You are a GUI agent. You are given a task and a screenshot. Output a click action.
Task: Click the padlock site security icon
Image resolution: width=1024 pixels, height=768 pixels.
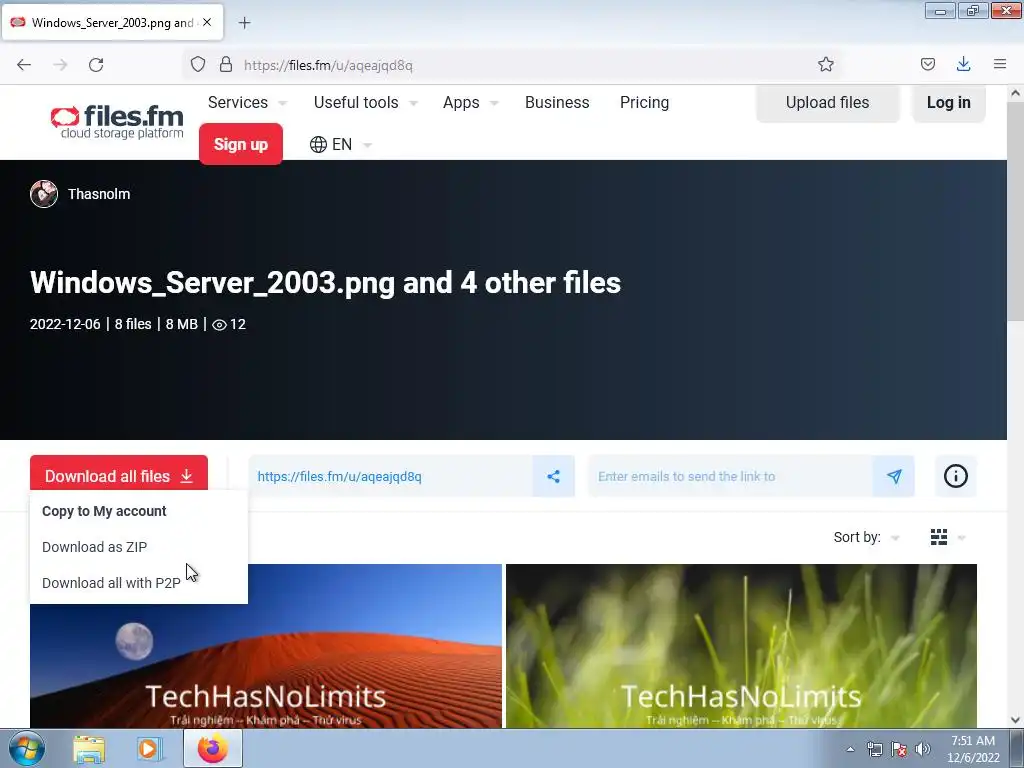click(x=226, y=64)
